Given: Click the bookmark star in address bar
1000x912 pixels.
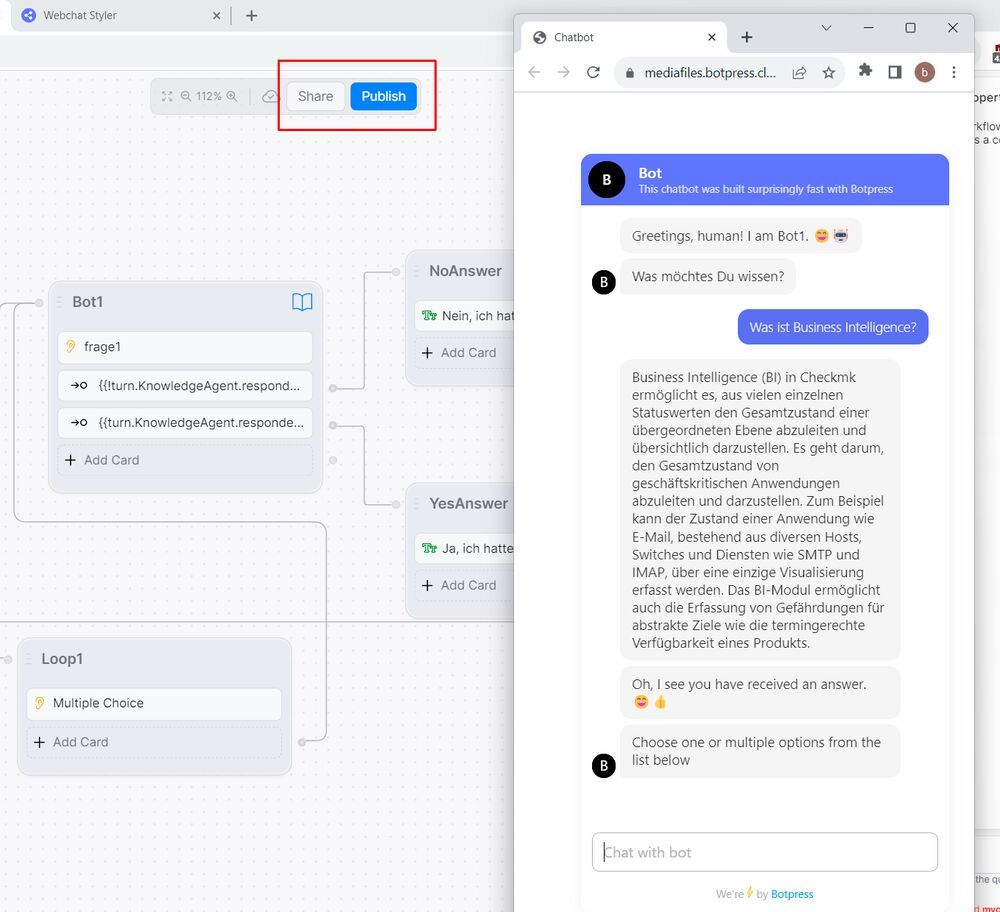Looking at the screenshot, I should pos(829,72).
